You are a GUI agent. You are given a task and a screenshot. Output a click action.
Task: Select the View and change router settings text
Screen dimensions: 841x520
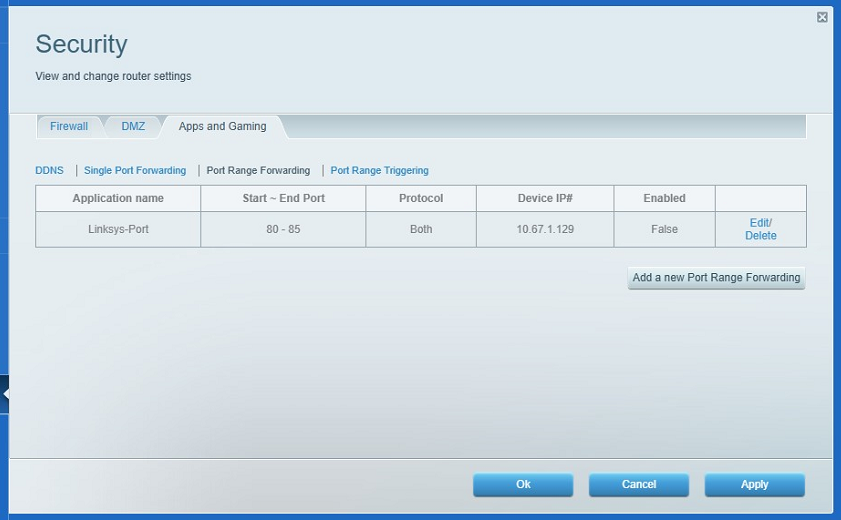pos(113,76)
